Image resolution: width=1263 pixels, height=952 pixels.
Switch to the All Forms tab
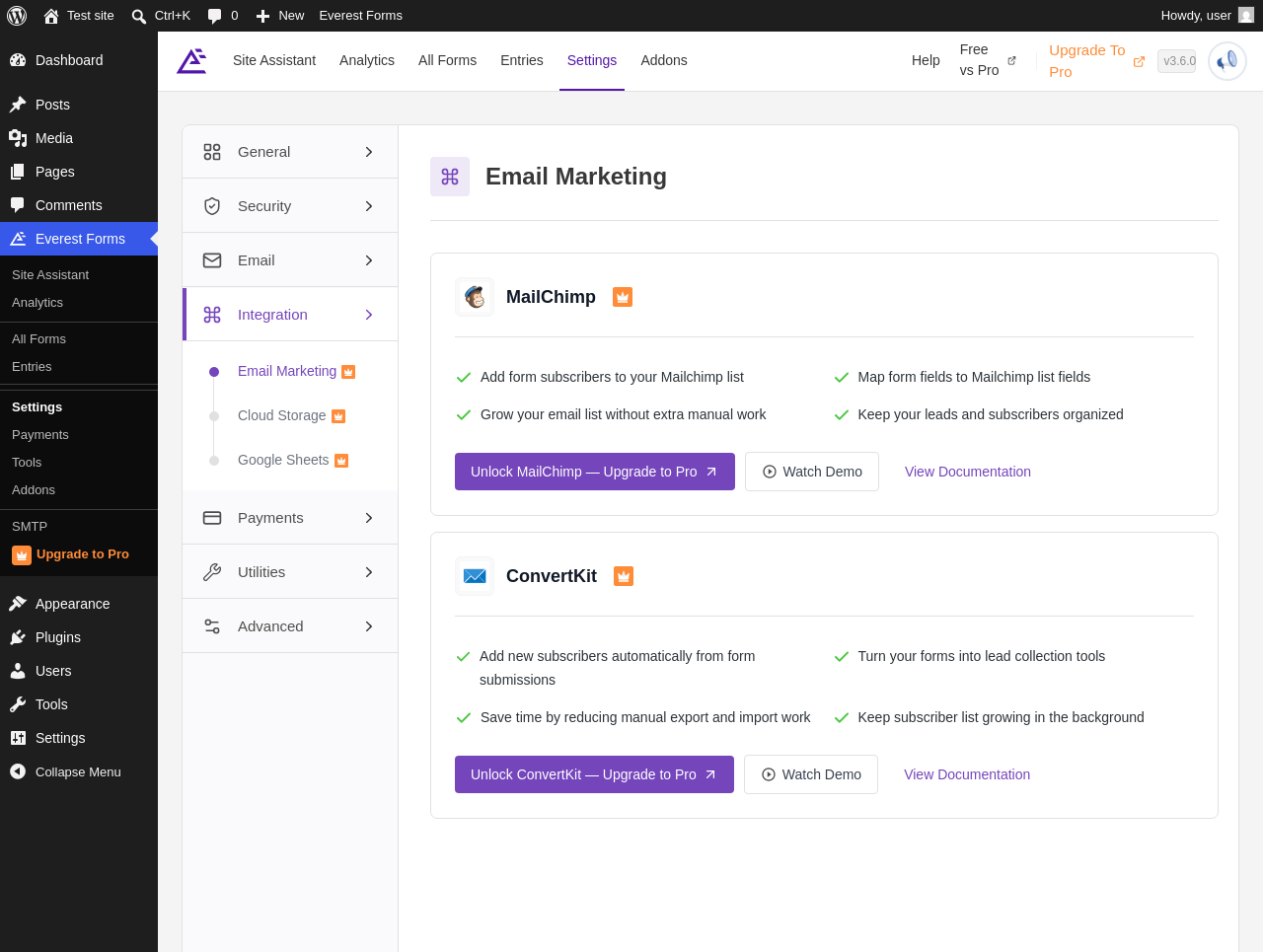click(447, 60)
